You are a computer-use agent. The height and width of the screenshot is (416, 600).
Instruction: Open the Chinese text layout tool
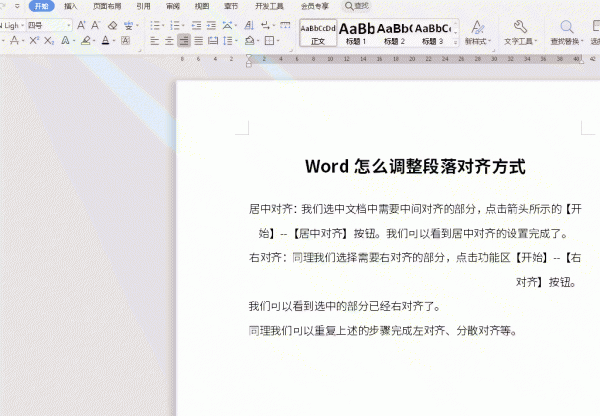tap(227, 26)
